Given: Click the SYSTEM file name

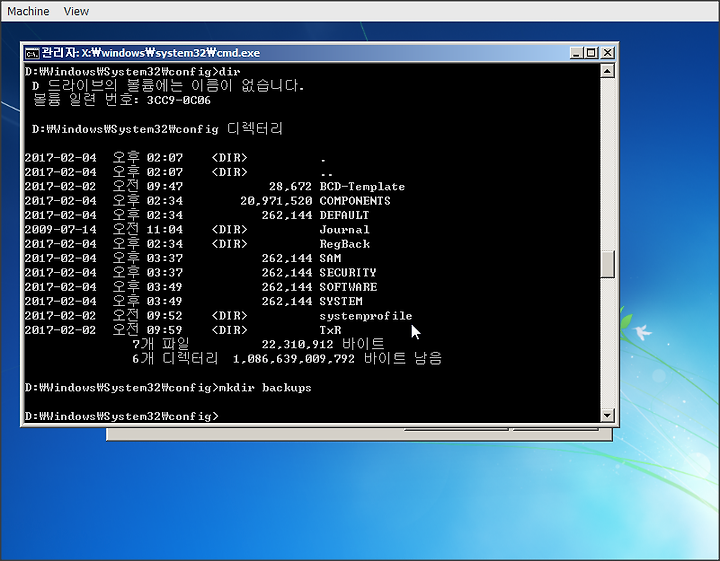Looking at the screenshot, I should pyautogui.click(x=341, y=301).
